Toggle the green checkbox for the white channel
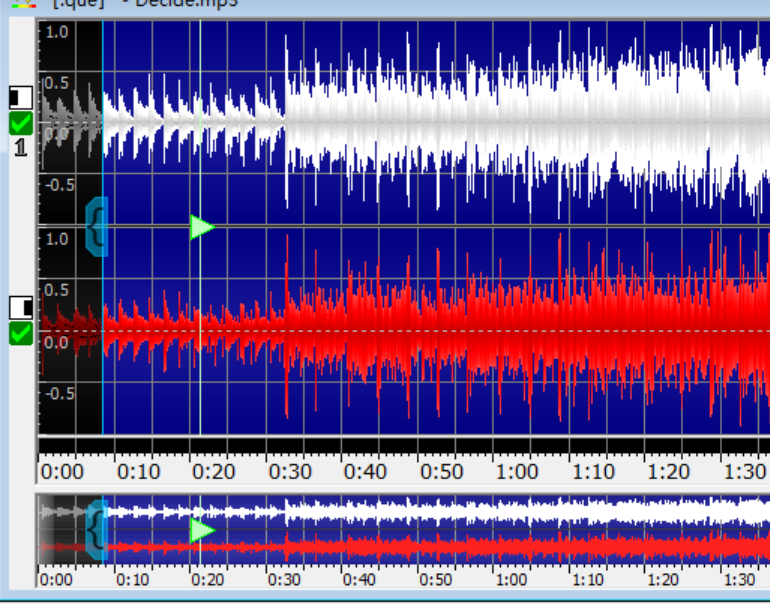This screenshot has height=604, width=770. 20,124
